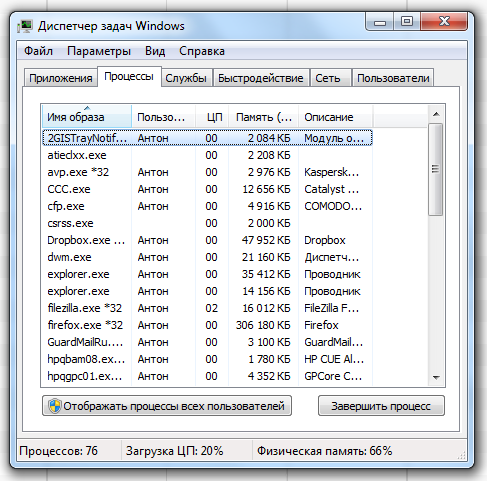This screenshot has width=487, height=481.
Task: Select the atieclxx.exe process
Action: click(x=207, y=155)
